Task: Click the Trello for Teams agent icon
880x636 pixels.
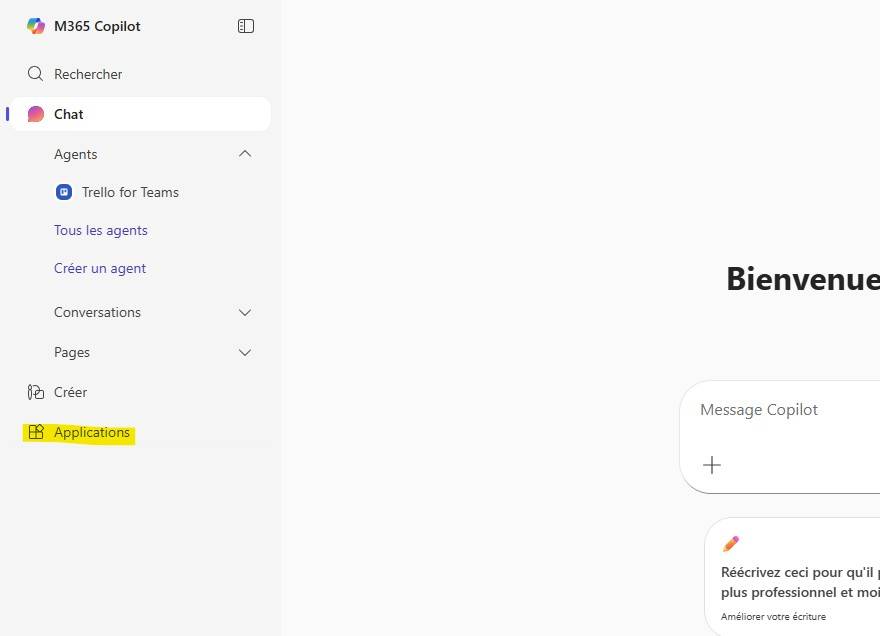Action: pos(64,192)
